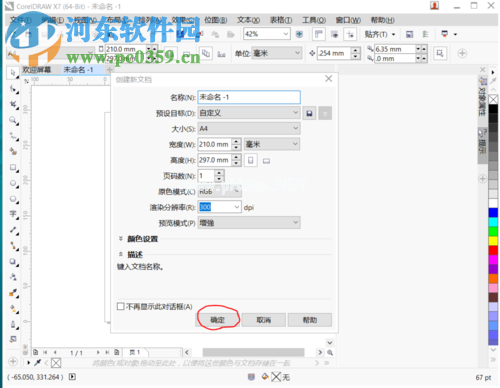Select the Transparency tool
The width and height of the screenshot is (500, 388).
click(14, 277)
